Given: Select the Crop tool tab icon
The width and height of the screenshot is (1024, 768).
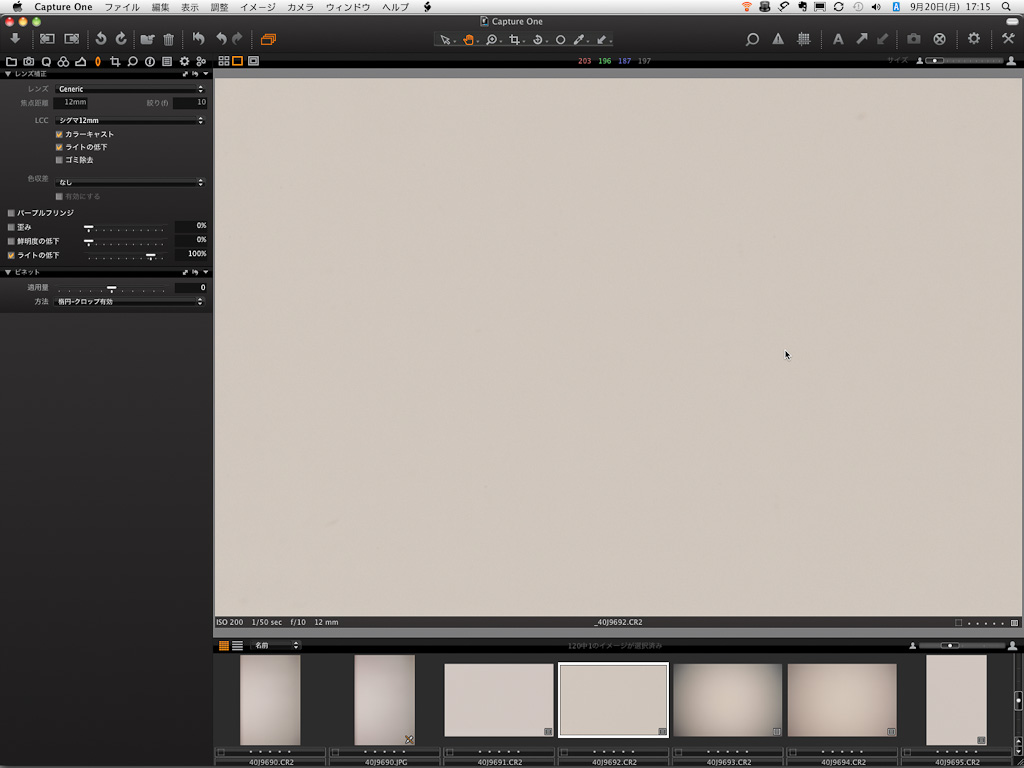Looking at the screenshot, I should (x=115, y=61).
